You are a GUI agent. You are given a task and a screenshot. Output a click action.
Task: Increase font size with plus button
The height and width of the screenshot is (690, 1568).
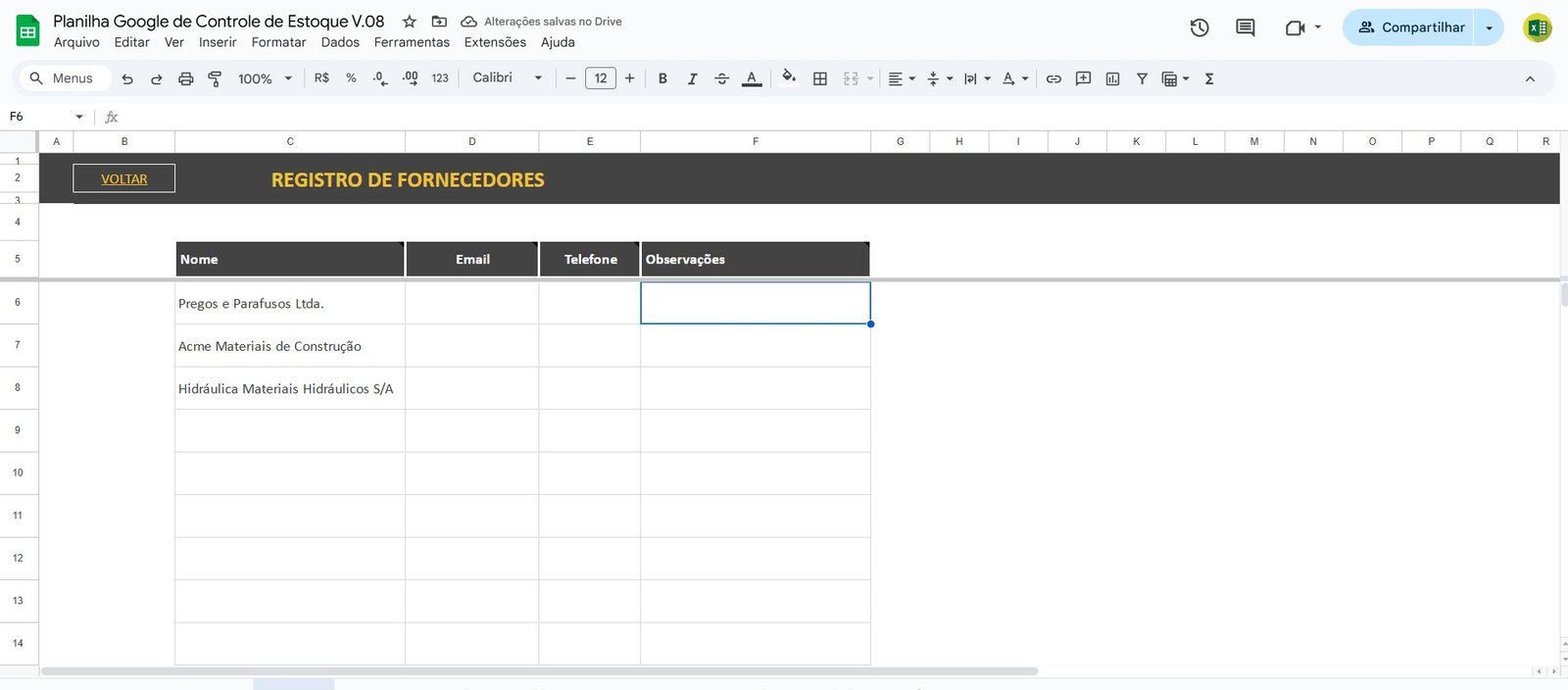click(x=629, y=78)
